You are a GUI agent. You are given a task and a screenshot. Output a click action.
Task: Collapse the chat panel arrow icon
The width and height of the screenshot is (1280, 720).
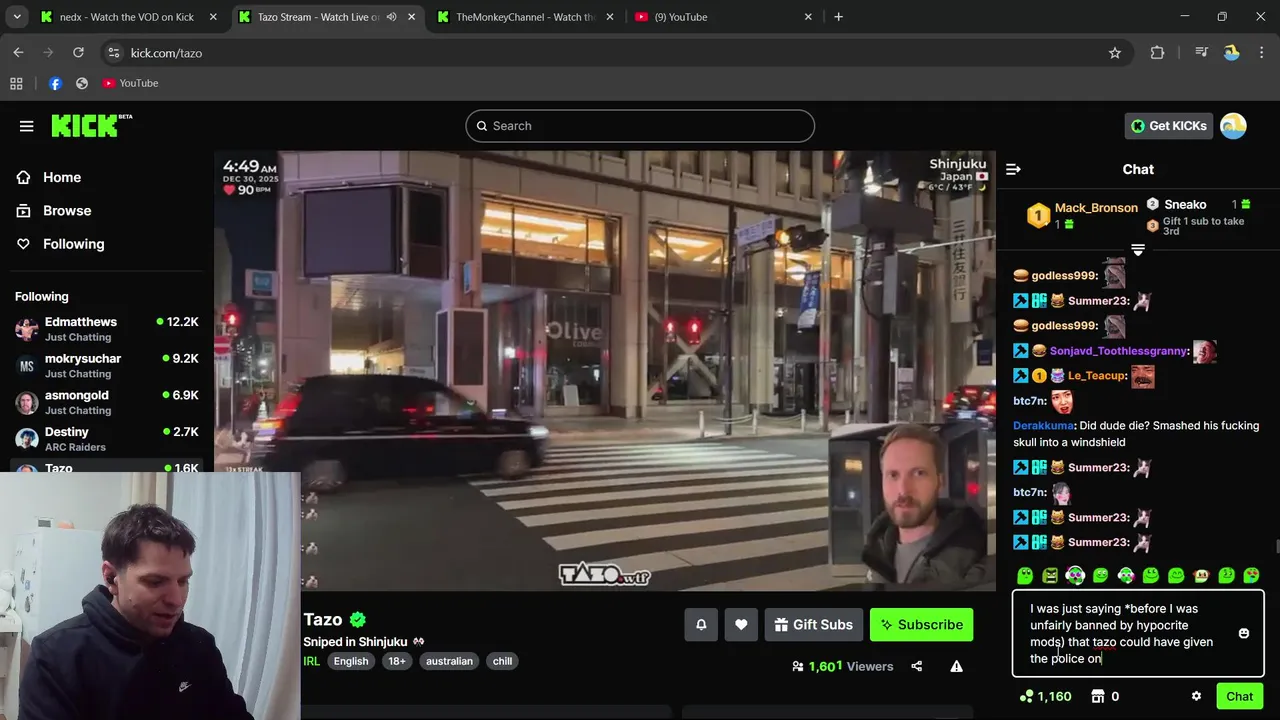[x=1013, y=169]
